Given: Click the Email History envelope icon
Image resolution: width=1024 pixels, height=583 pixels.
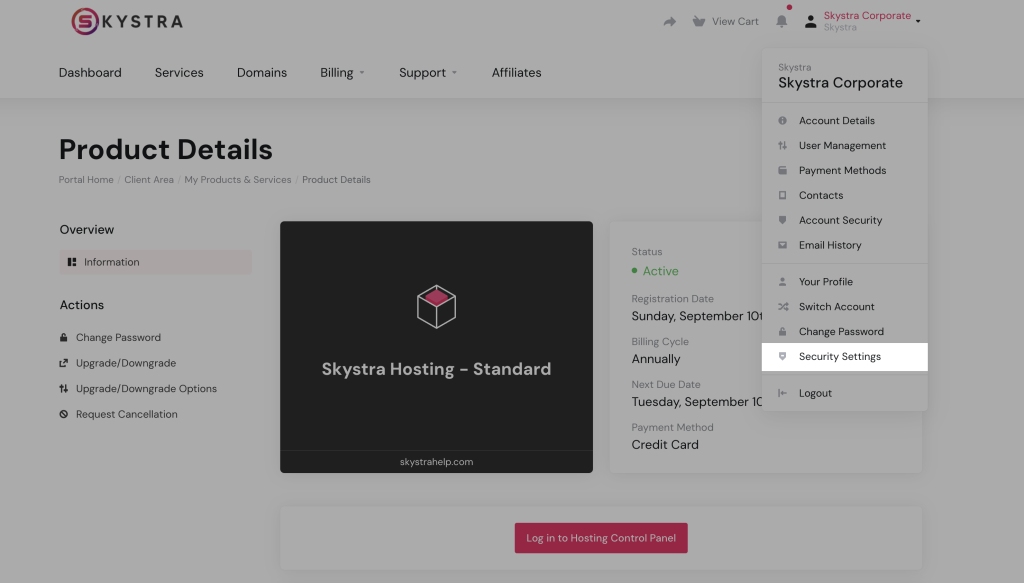Looking at the screenshot, I should pos(782,246).
